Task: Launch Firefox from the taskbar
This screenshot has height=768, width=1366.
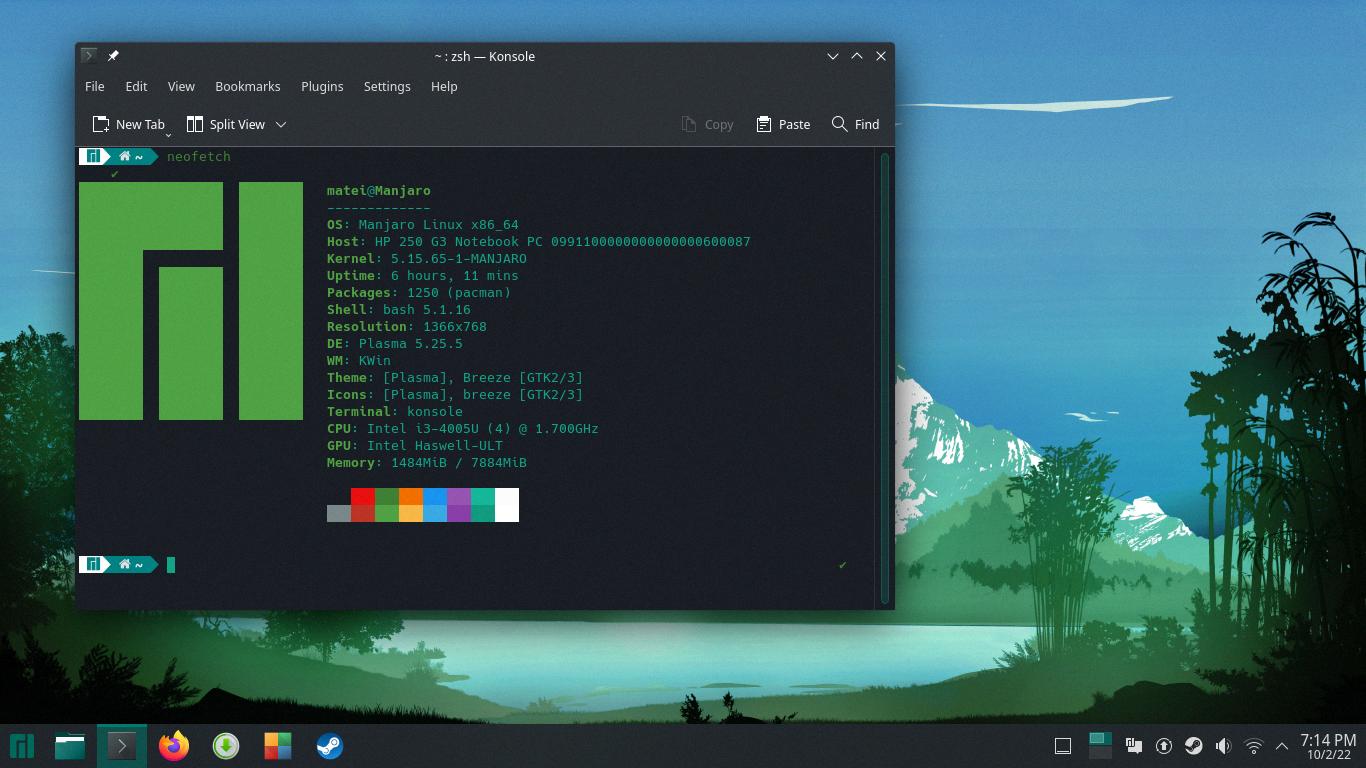Action: pos(174,746)
